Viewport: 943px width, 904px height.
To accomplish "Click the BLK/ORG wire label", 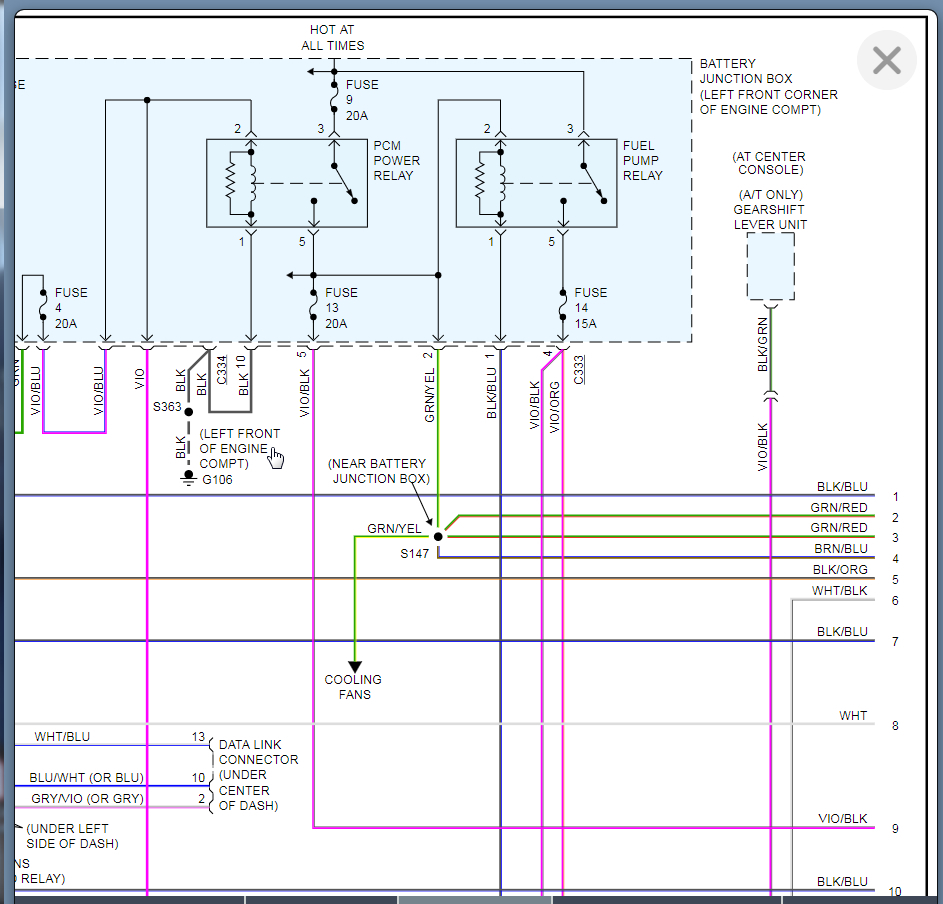I will click(839, 570).
